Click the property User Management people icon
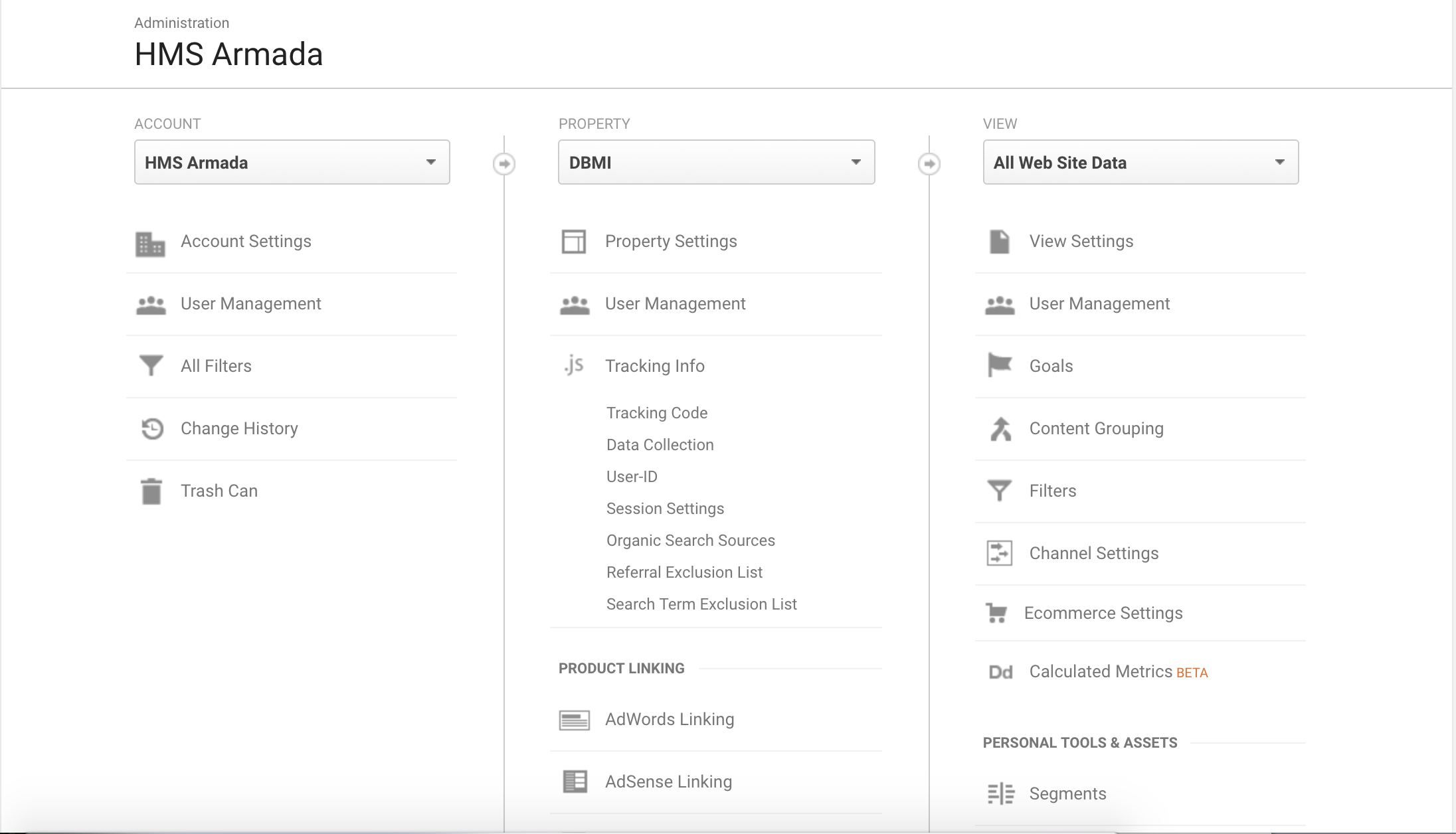 pyautogui.click(x=575, y=305)
